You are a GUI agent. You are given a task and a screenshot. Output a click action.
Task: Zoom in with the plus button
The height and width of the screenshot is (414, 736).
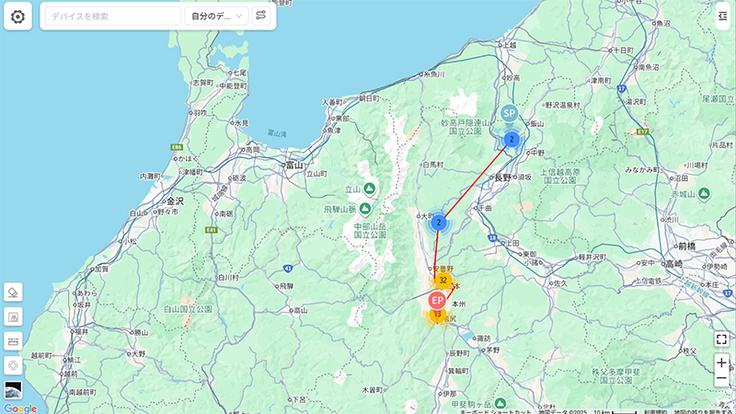pos(721,362)
